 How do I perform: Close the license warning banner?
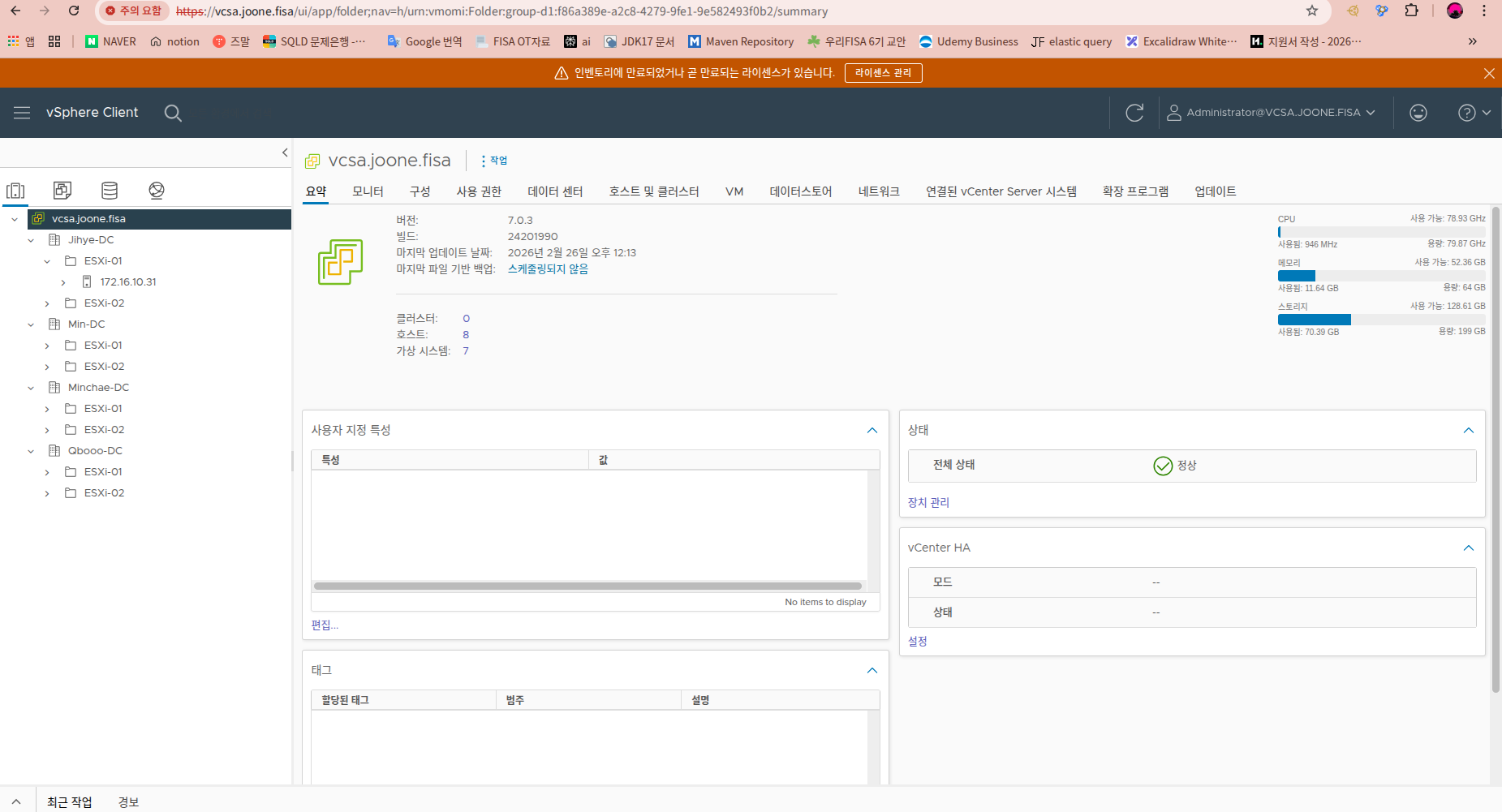click(x=1489, y=73)
